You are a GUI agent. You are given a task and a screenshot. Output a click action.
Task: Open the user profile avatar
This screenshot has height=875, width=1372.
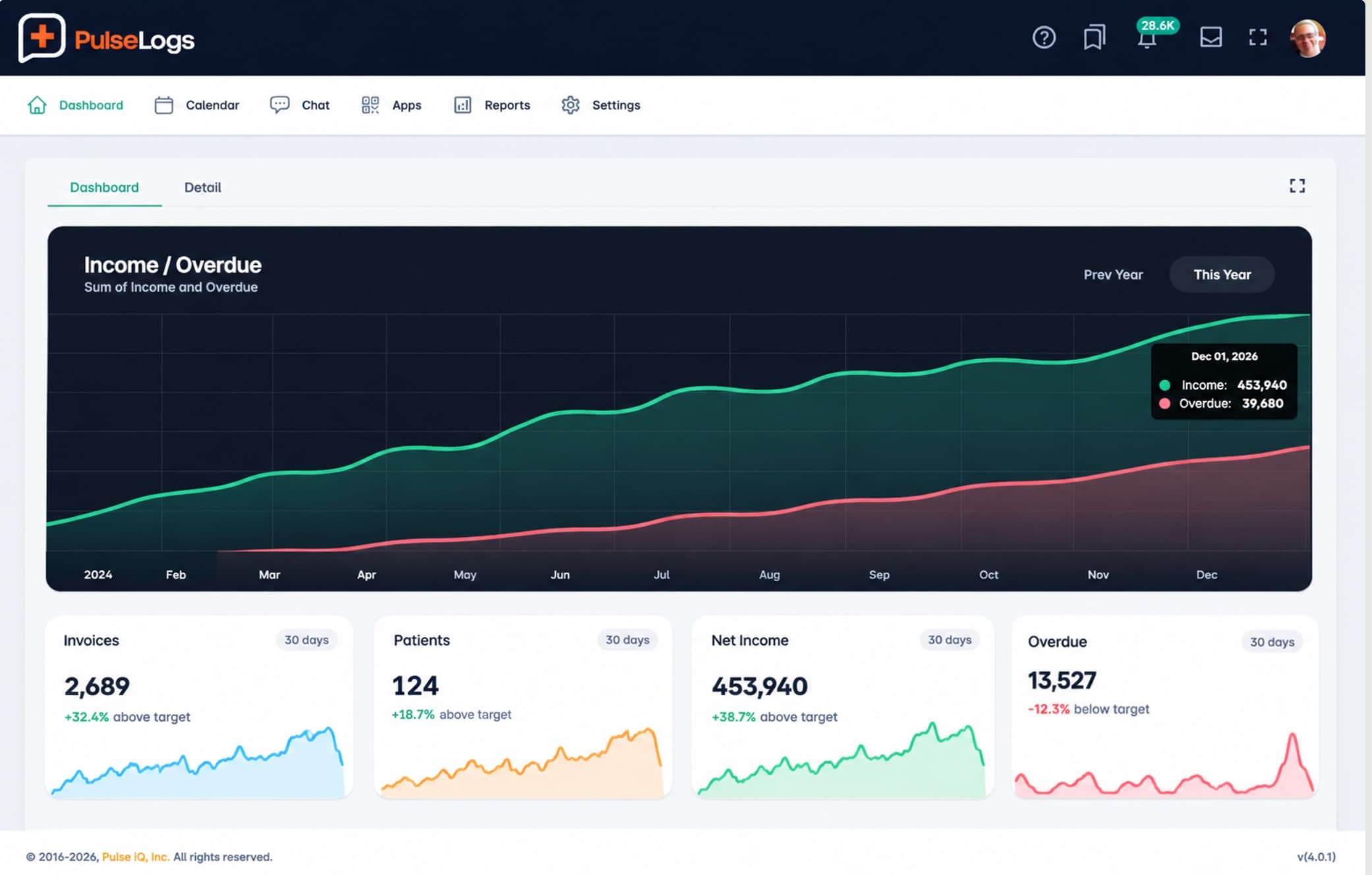(x=1307, y=38)
